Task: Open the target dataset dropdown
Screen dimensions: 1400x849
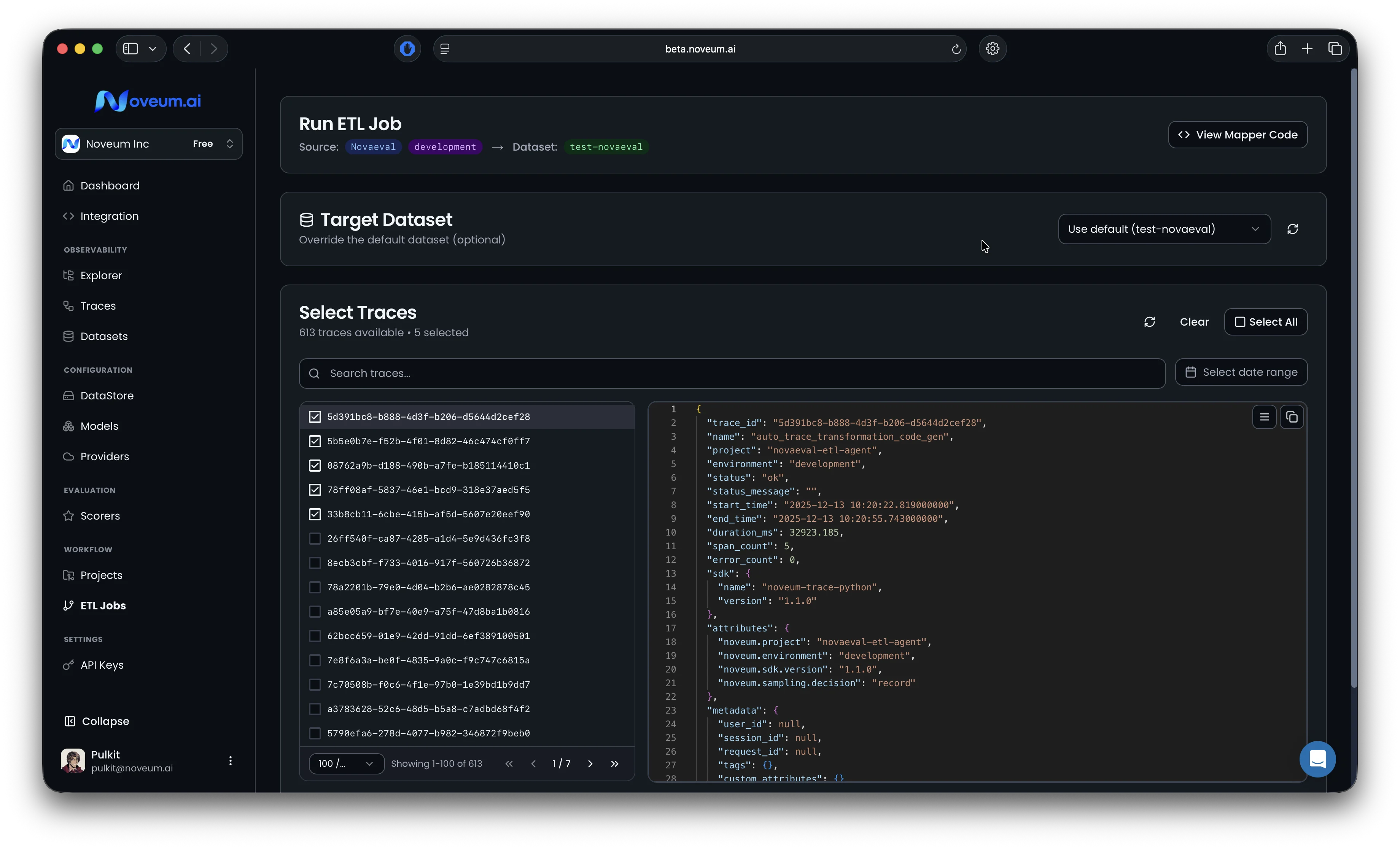Action: point(1164,229)
